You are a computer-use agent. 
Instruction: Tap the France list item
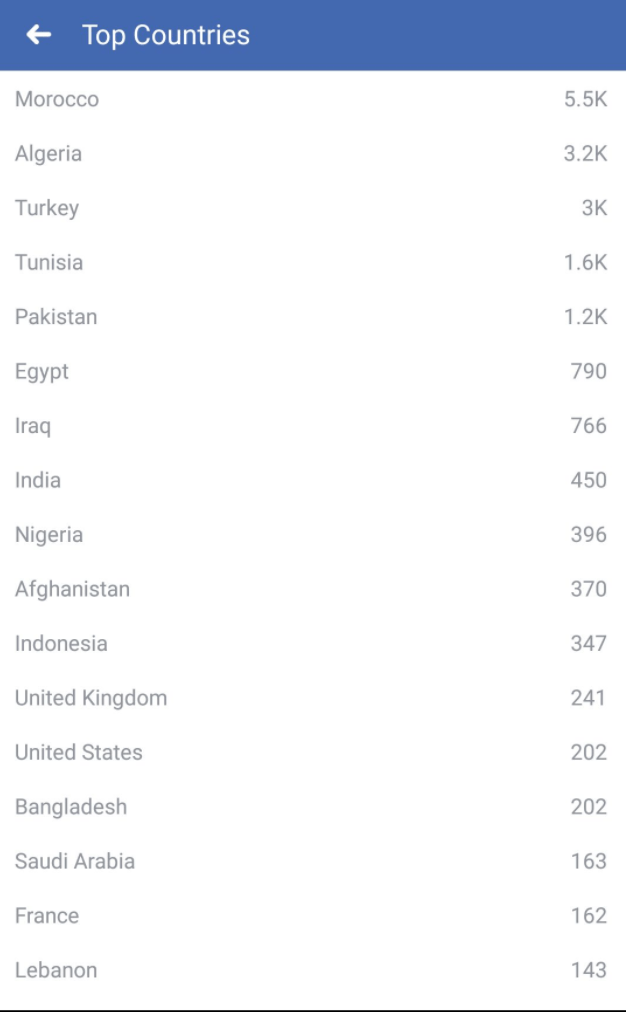click(x=47, y=915)
